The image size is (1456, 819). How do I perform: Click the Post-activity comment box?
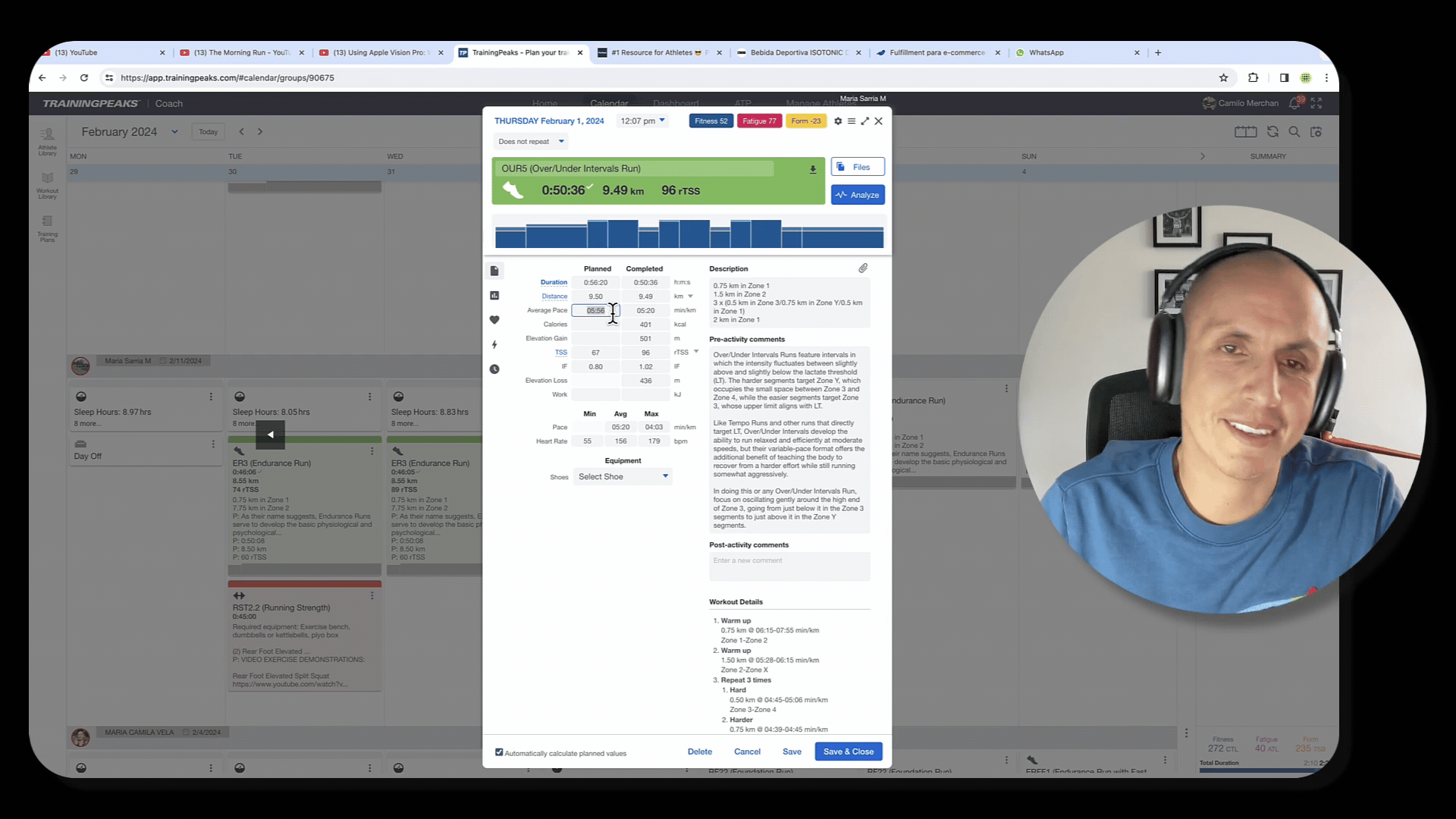tap(789, 566)
